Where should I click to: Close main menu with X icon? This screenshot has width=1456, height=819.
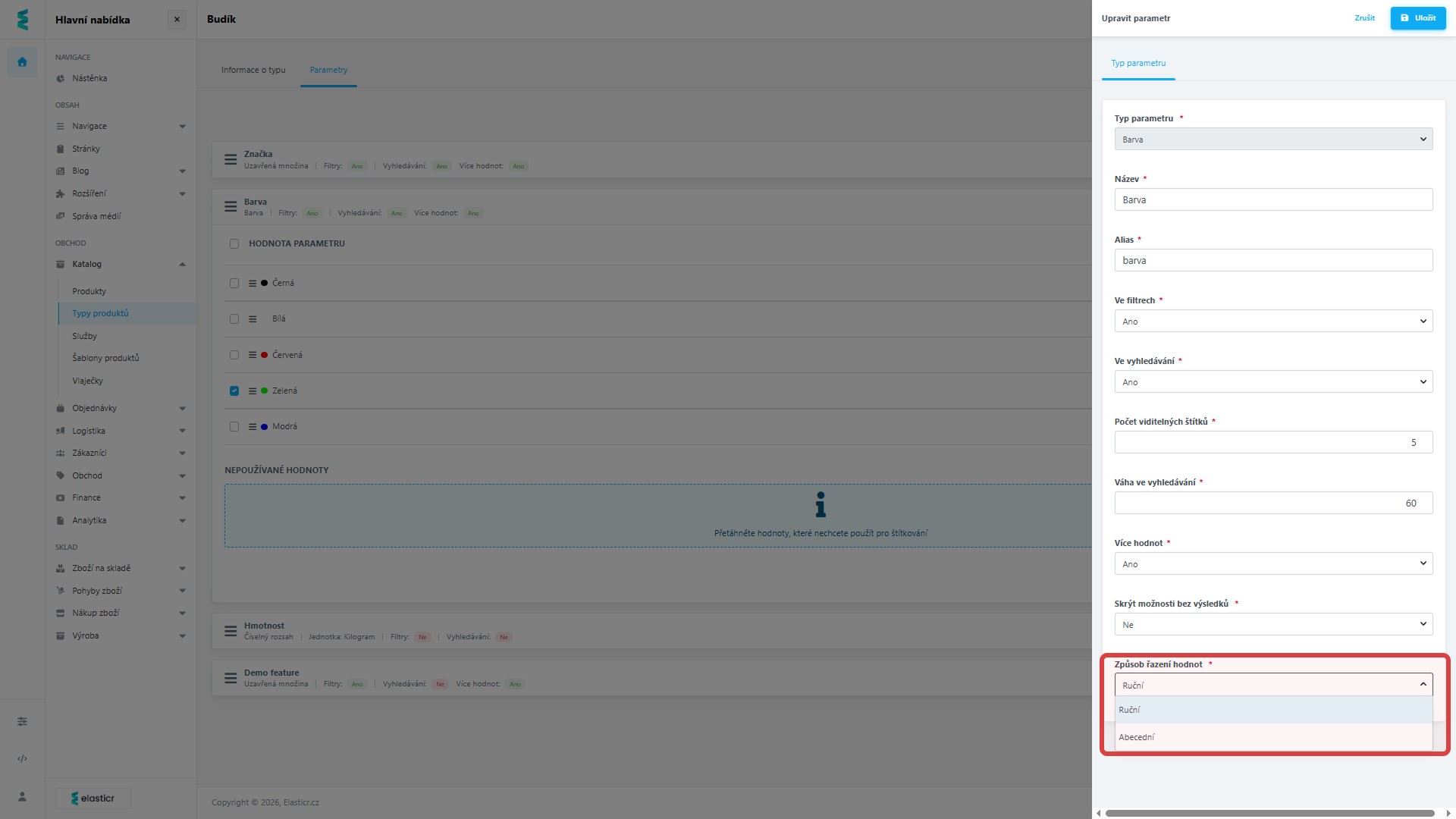pos(177,20)
